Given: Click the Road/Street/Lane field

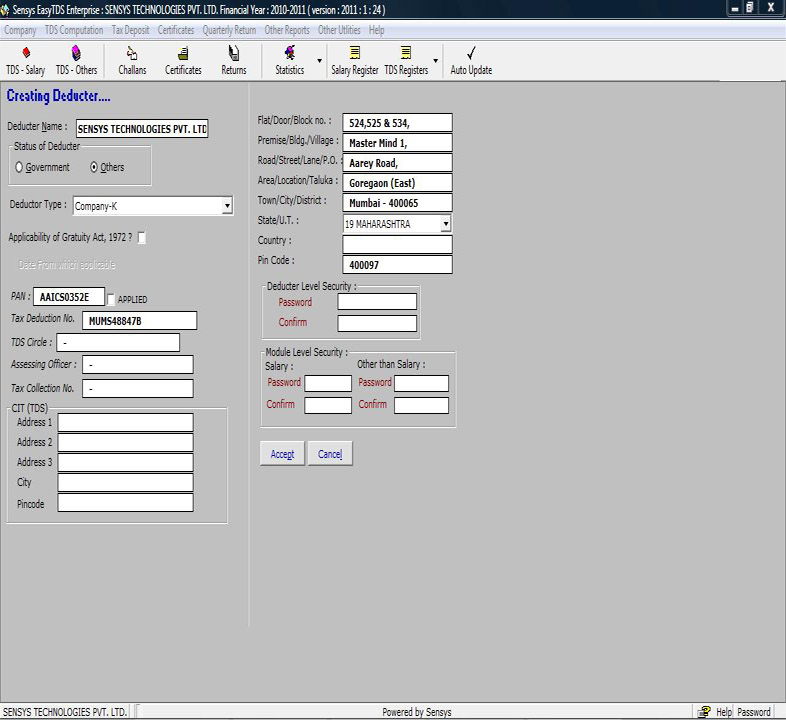Looking at the screenshot, I should coord(398,163).
